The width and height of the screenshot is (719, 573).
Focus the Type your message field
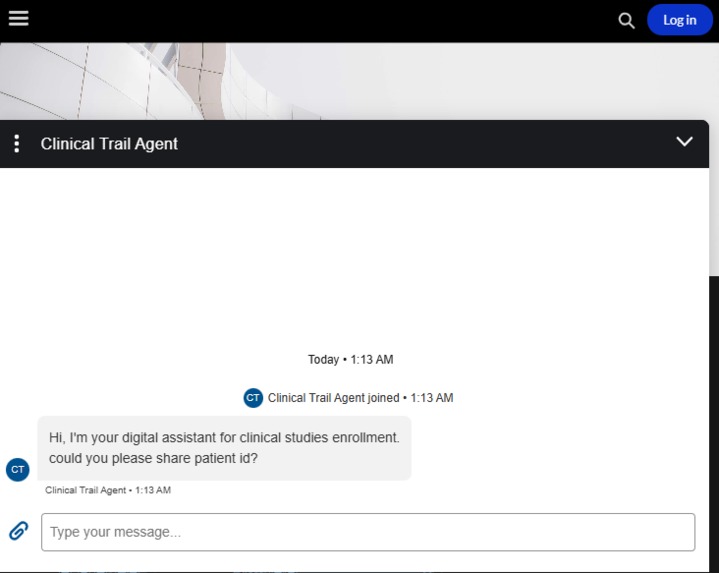point(368,532)
